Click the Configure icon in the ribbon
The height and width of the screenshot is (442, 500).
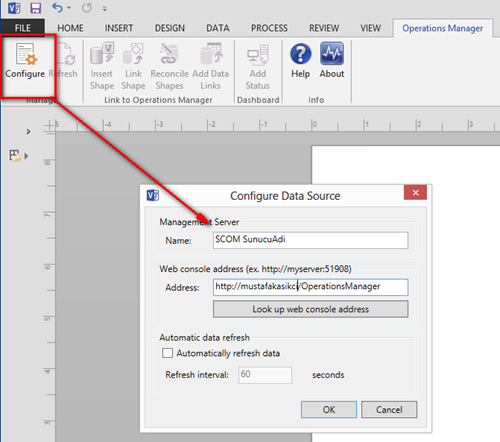coord(26,54)
